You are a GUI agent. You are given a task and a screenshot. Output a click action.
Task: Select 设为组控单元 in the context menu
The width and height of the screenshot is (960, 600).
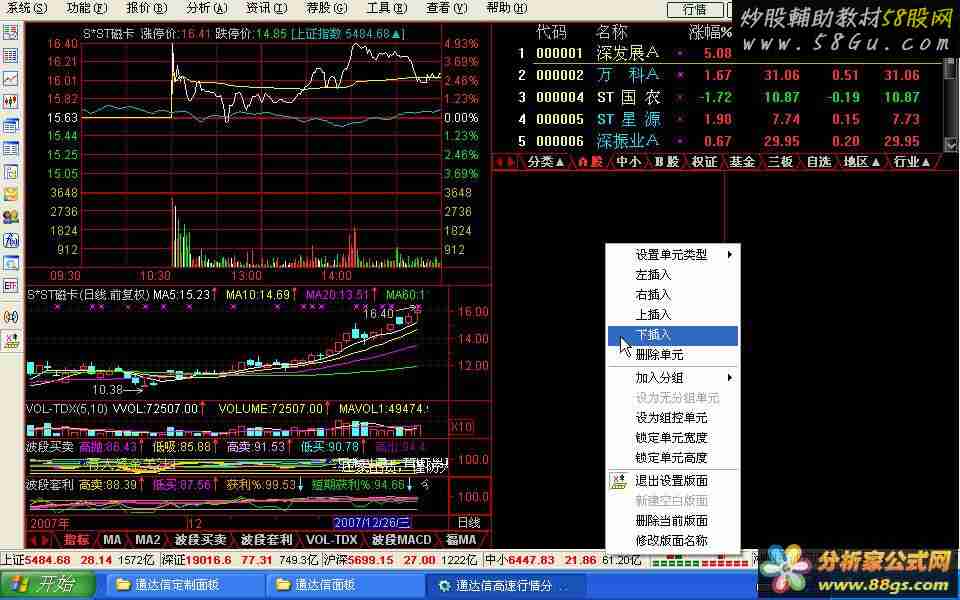672,418
